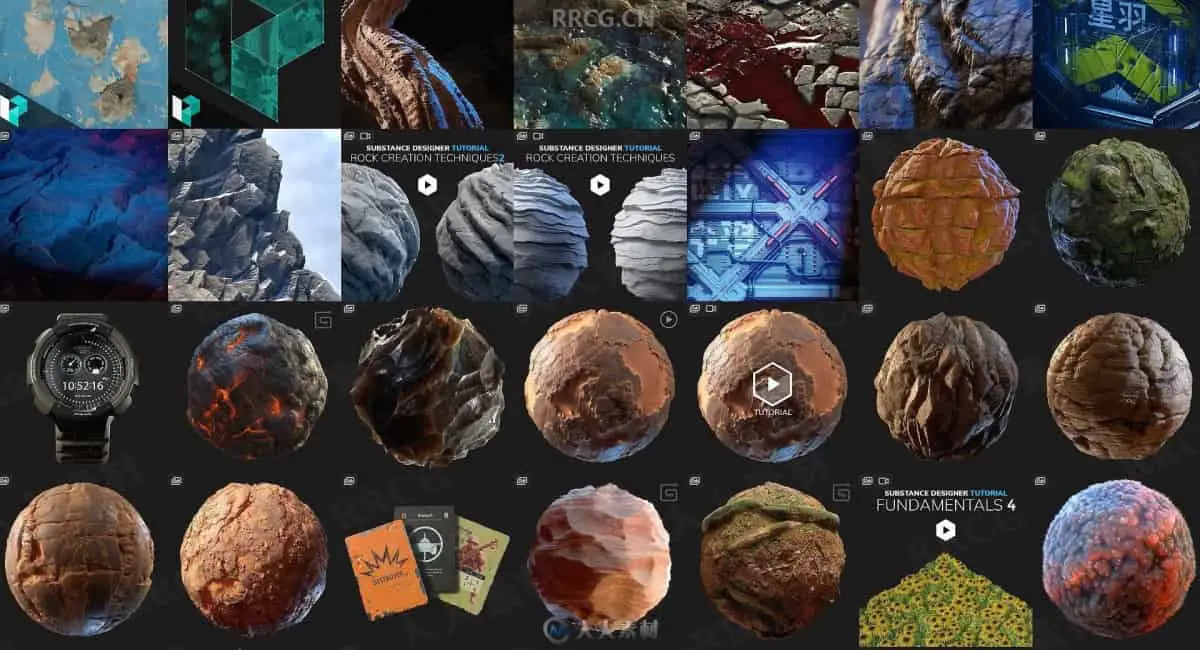
Task: Click multi-image icon on orange rock sphere thumbnail
Action: [868, 136]
